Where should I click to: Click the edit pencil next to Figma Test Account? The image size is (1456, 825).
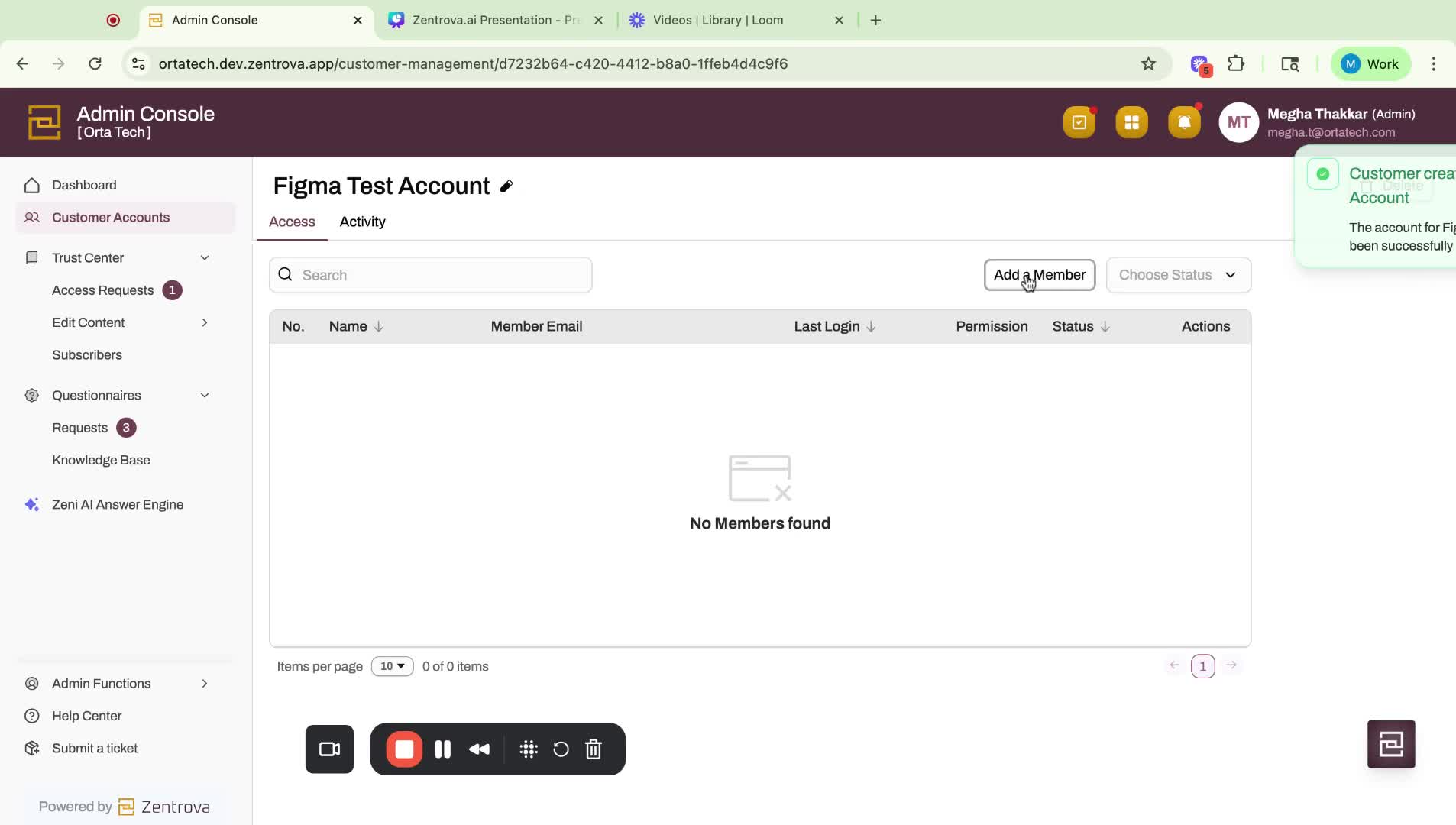(506, 186)
